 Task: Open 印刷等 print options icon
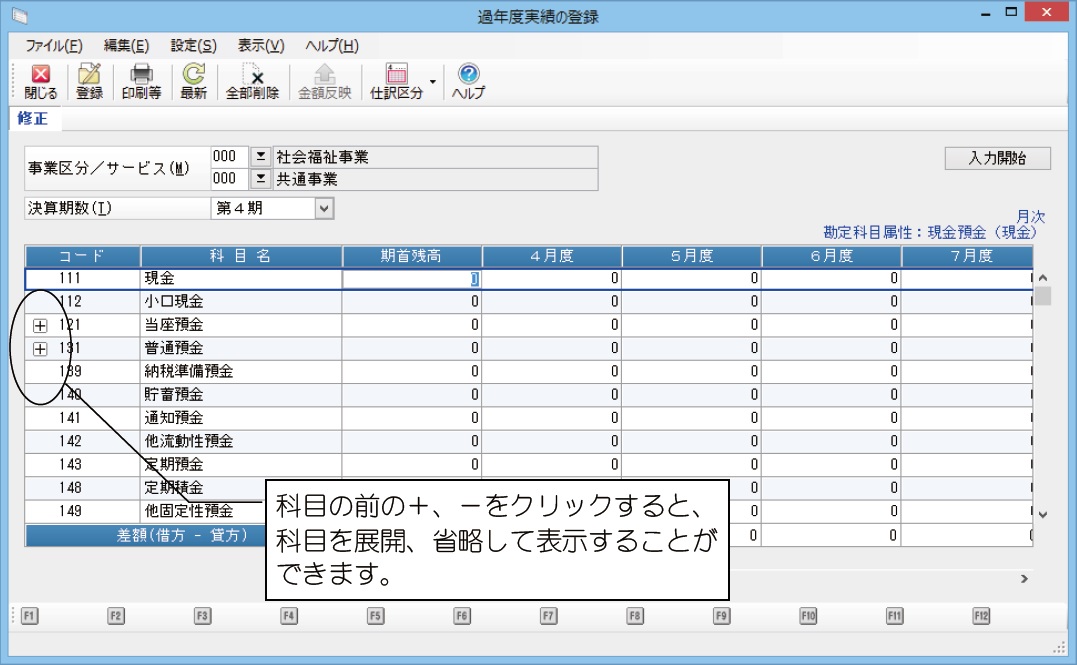click(x=141, y=81)
